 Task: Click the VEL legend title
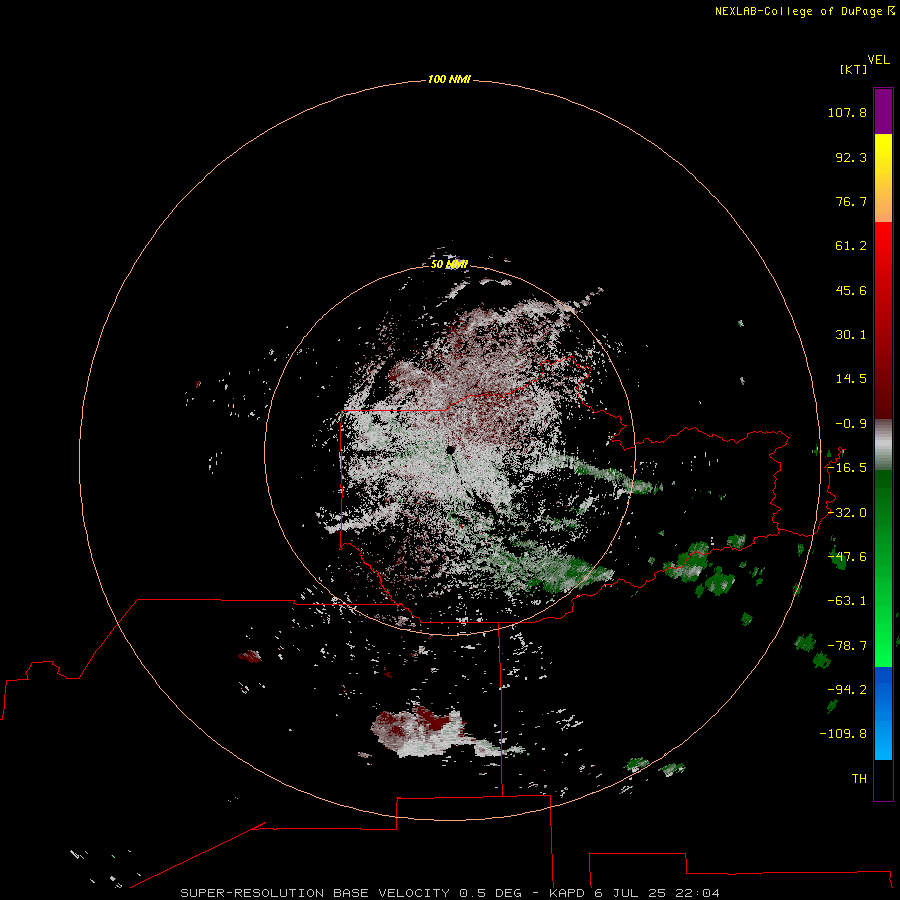878,60
